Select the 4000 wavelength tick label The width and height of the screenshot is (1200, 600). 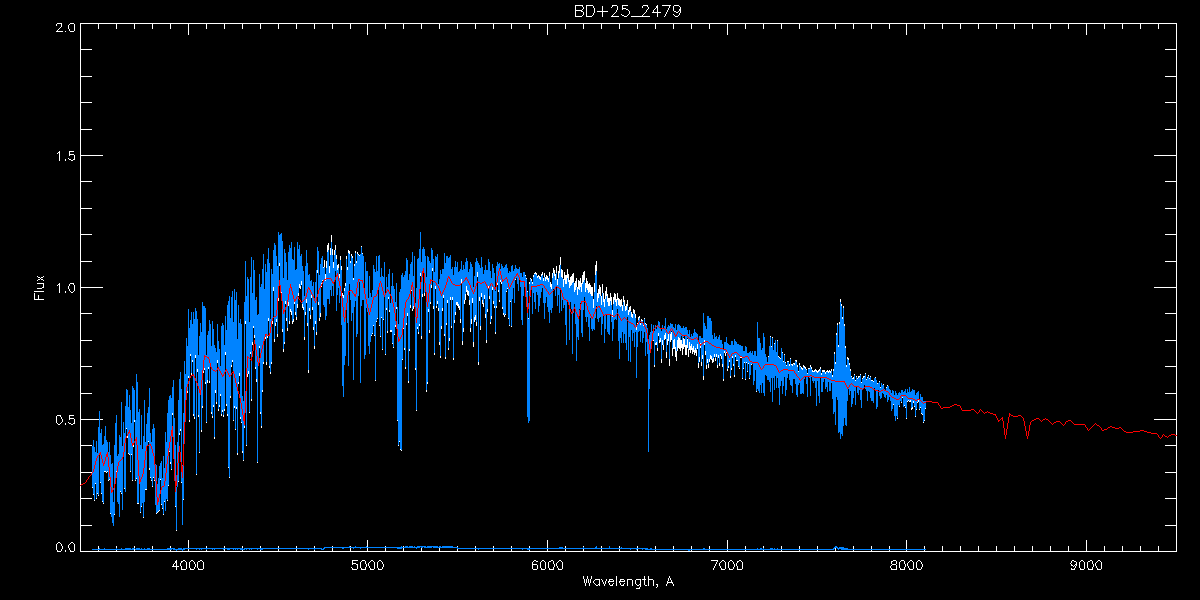coord(188,564)
